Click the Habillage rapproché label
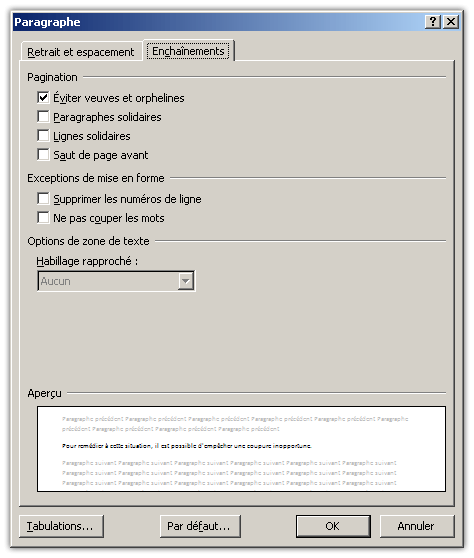 (87, 261)
